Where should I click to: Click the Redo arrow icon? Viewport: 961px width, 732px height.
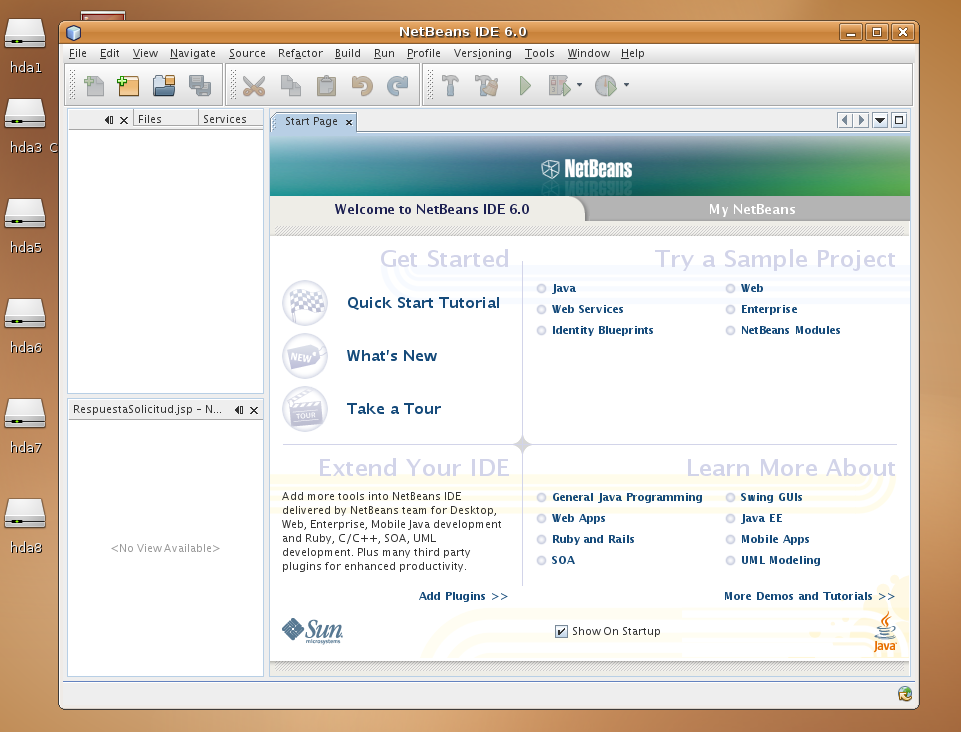398,85
